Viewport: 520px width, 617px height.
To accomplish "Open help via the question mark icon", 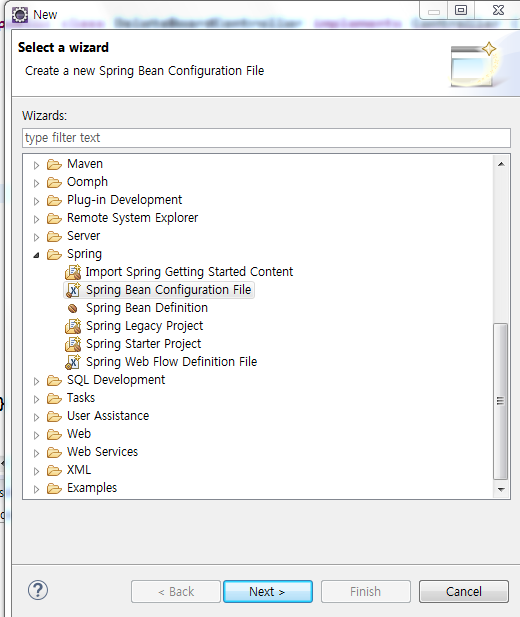I will [x=38, y=590].
